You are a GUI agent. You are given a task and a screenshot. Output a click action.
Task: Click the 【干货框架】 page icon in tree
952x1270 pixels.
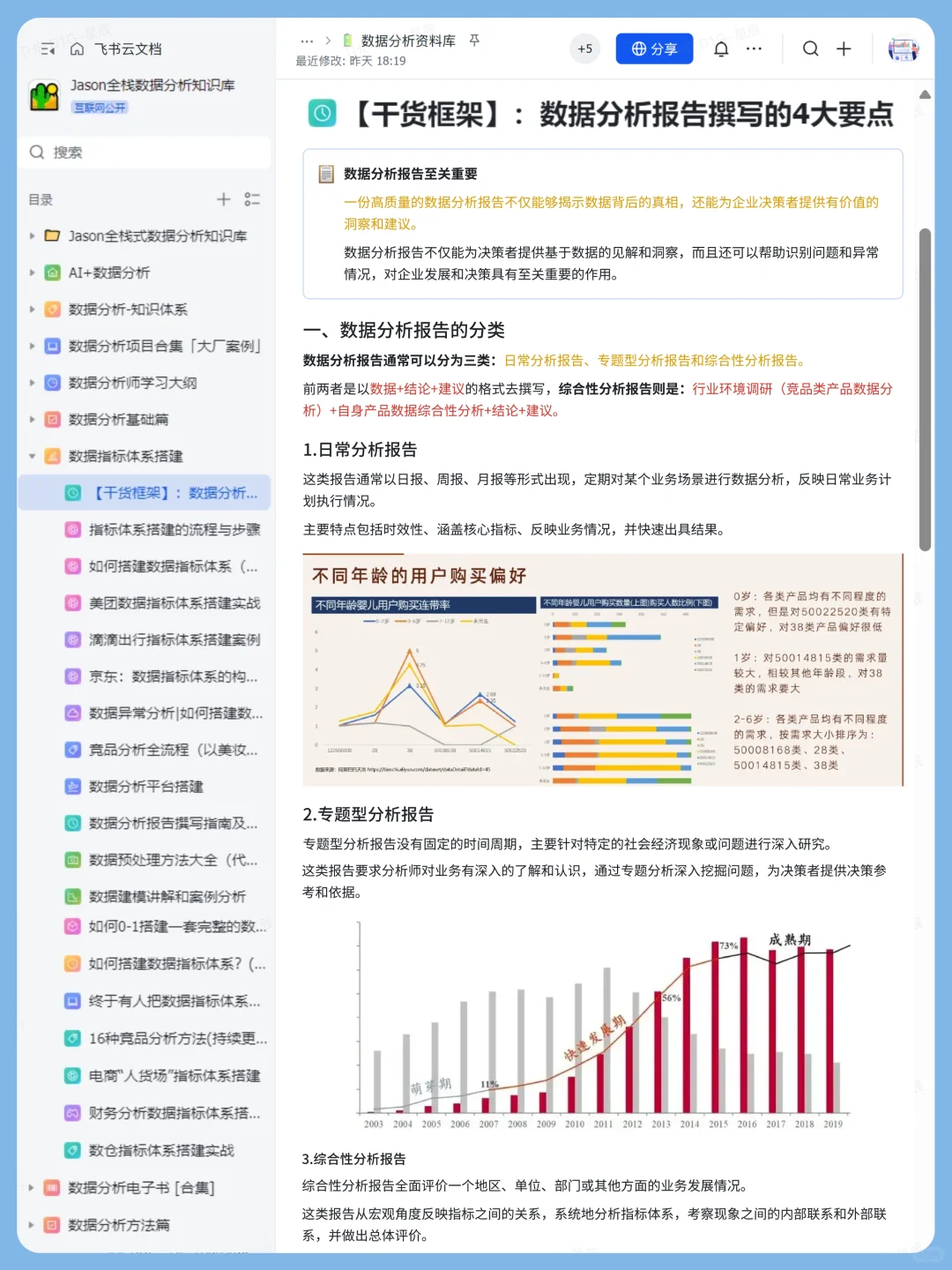pyautogui.click(x=73, y=493)
